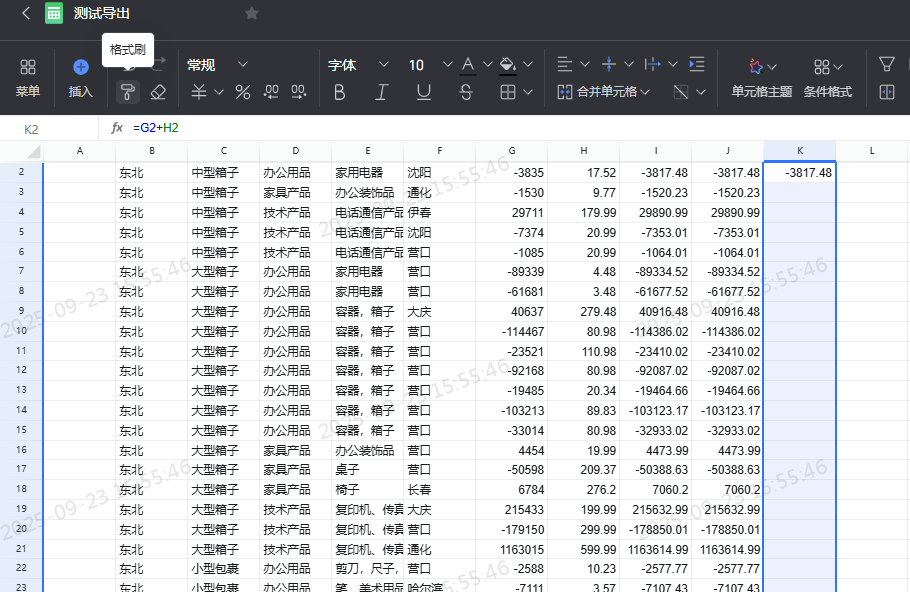Image resolution: width=910 pixels, height=592 pixels.
Task: Open 条件格式 conditional formatting
Action: [x=828, y=78]
